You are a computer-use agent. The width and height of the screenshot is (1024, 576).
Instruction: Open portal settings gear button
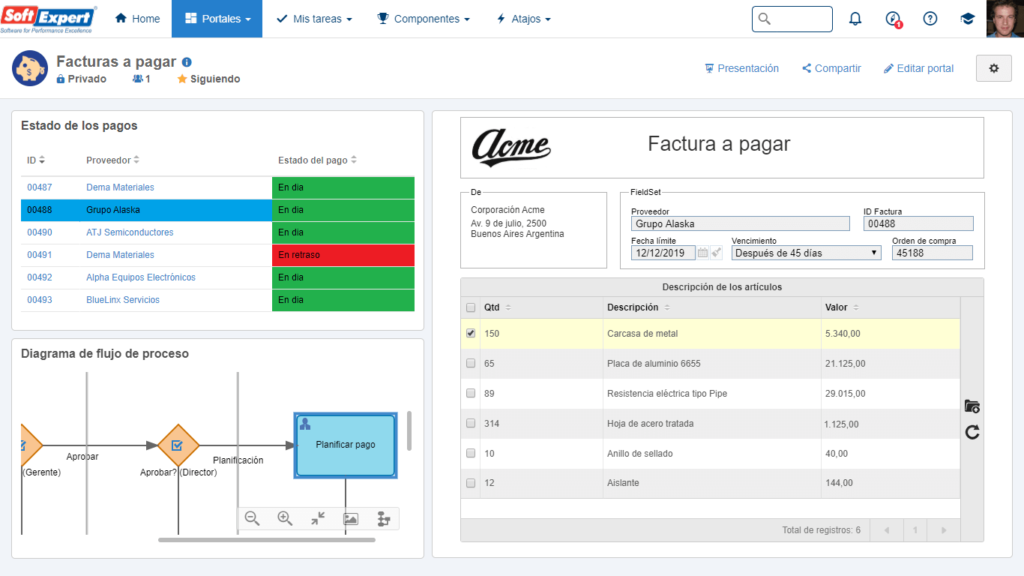pyautogui.click(x=993, y=68)
